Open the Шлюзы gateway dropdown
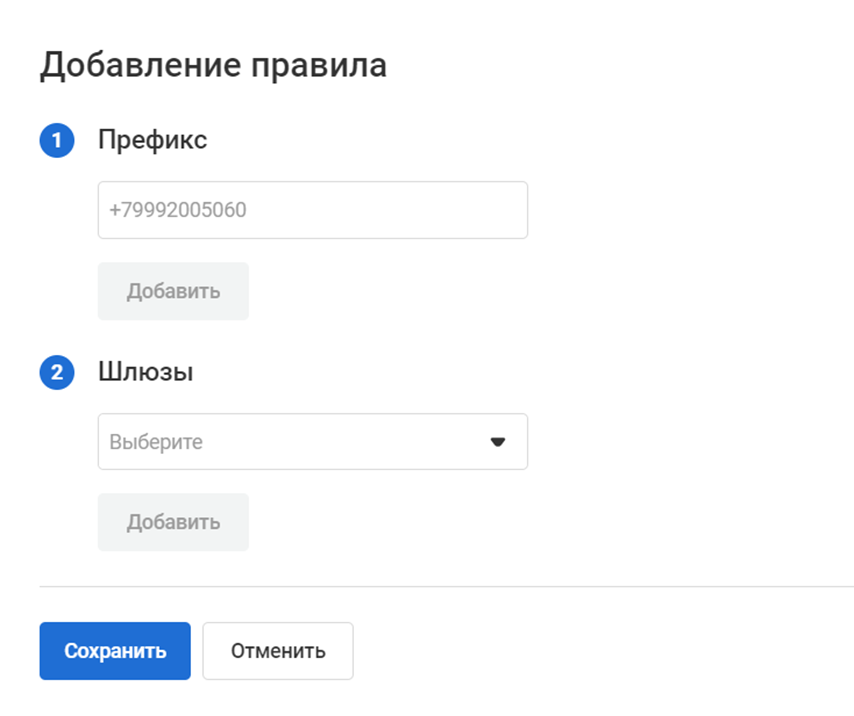854x716 pixels. [x=312, y=442]
